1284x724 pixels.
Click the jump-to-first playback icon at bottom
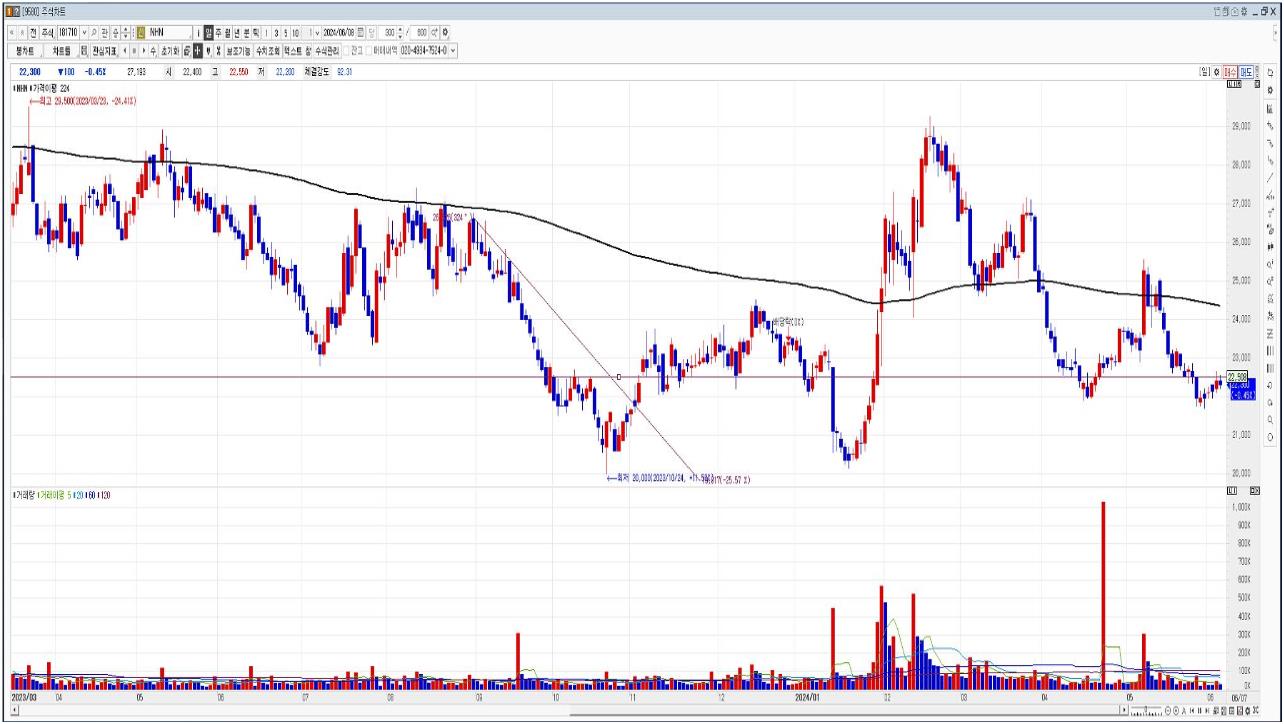tap(1192, 710)
